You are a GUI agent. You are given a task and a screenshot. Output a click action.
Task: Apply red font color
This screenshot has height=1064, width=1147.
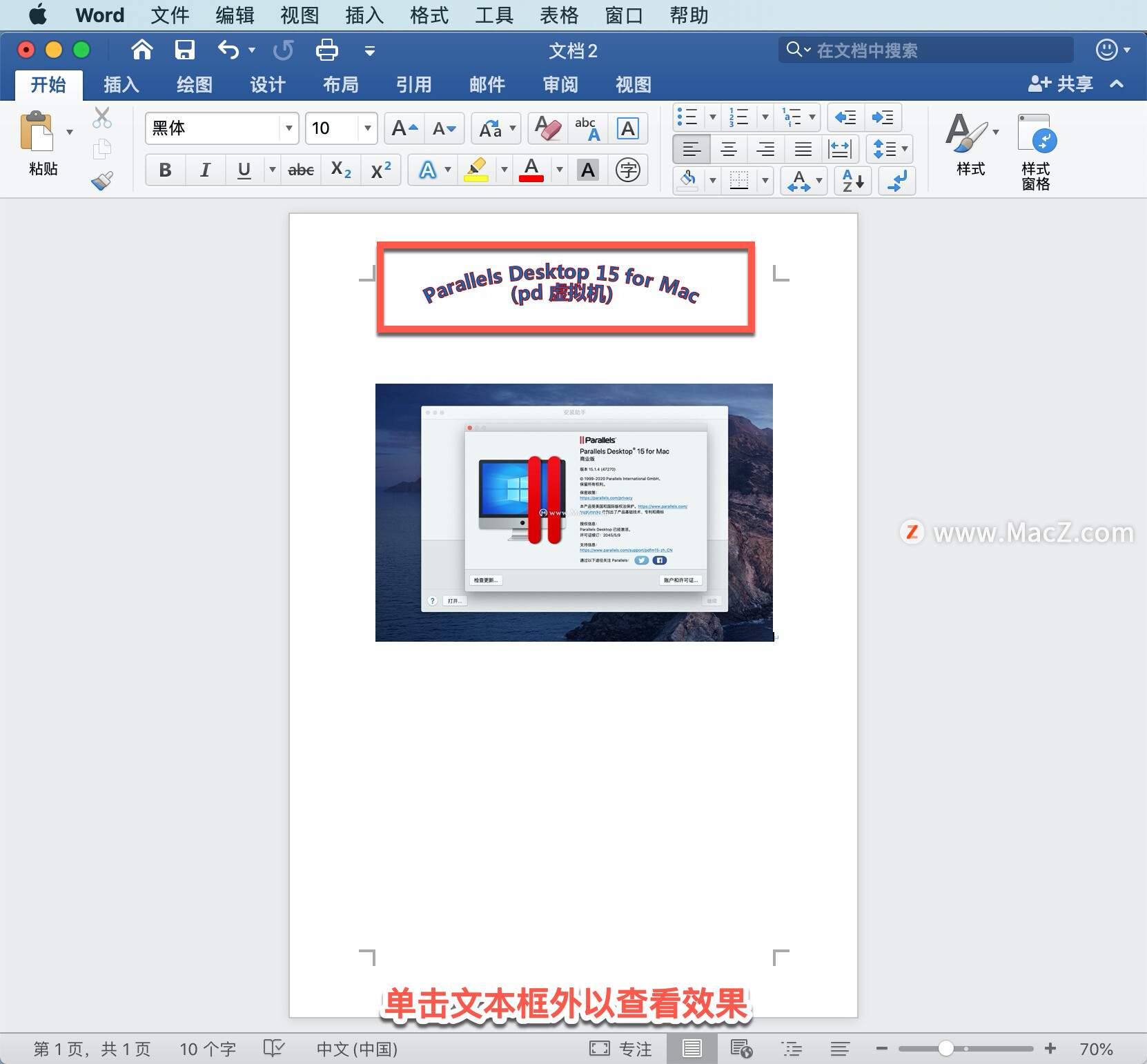tap(531, 170)
